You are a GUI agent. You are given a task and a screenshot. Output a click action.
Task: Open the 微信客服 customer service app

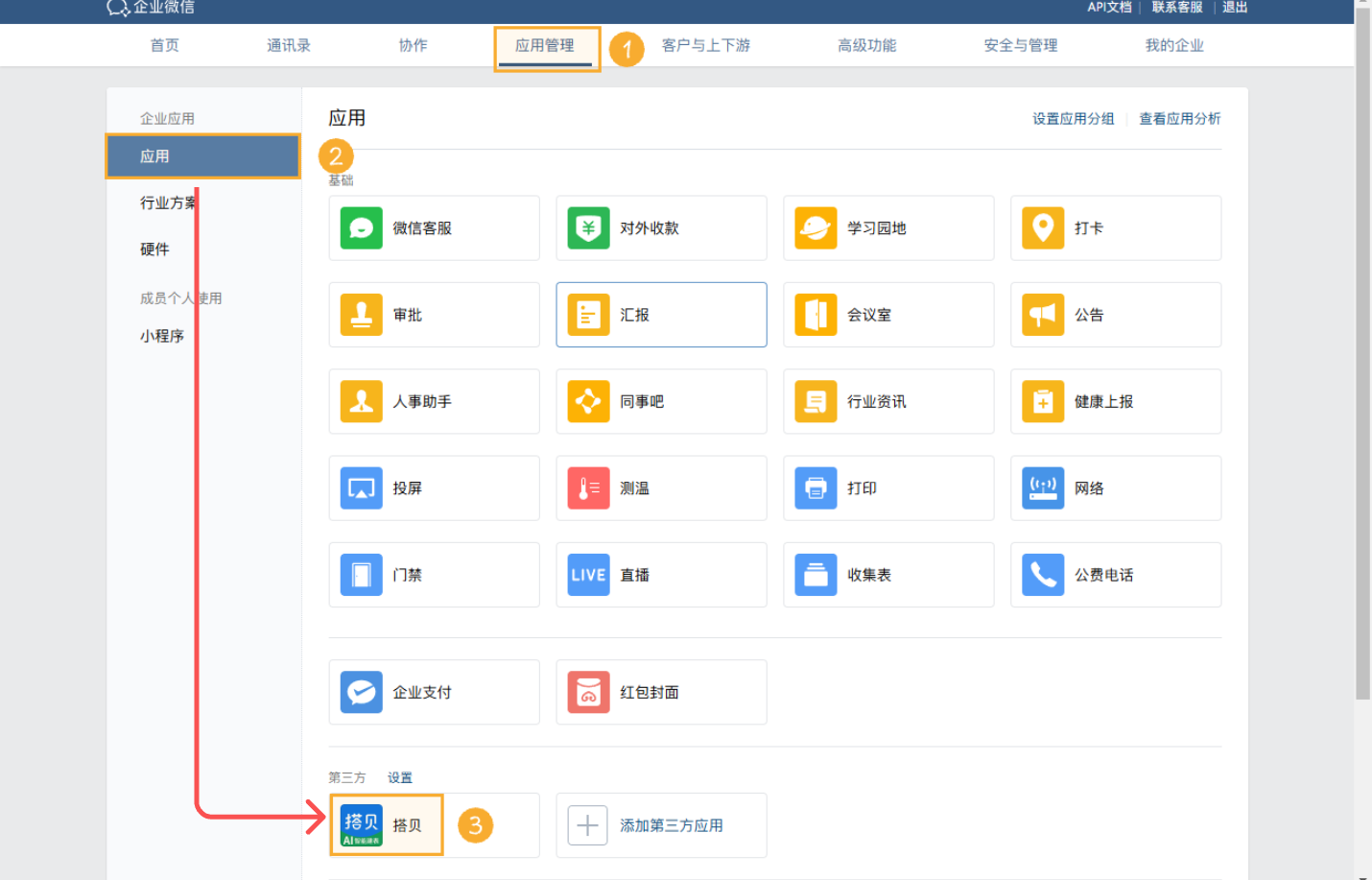[434, 227]
